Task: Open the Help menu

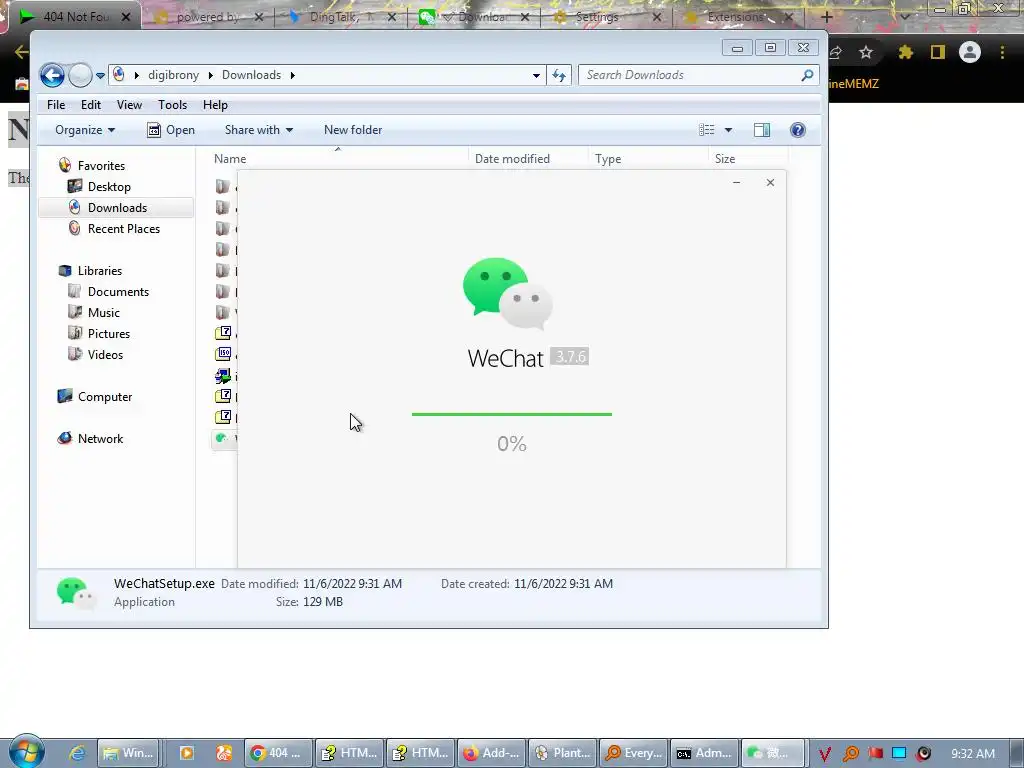Action: (215, 104)
